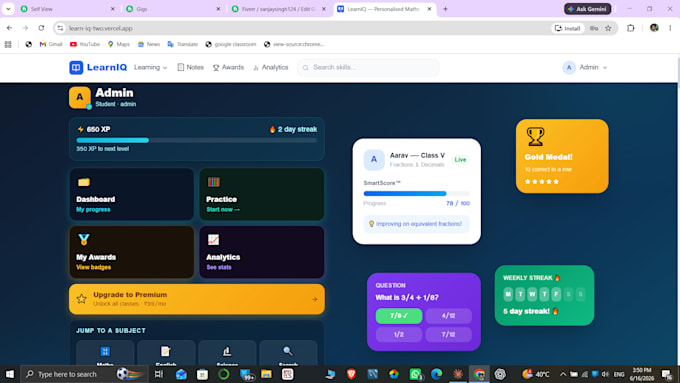Click the medal icon on My Awards card
The height and width of the screenshot is (383, 680).
(x=84, y=239)
